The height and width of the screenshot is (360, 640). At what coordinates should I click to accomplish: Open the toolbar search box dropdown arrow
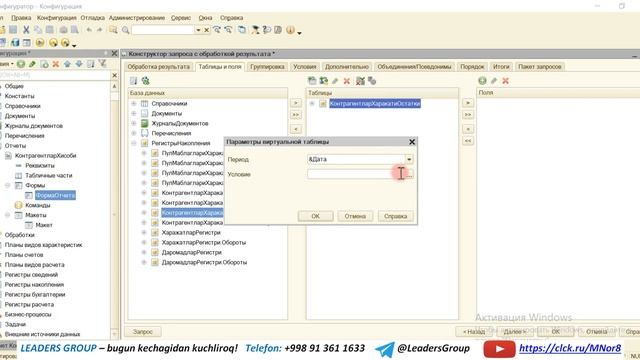[x=198, y=30]
